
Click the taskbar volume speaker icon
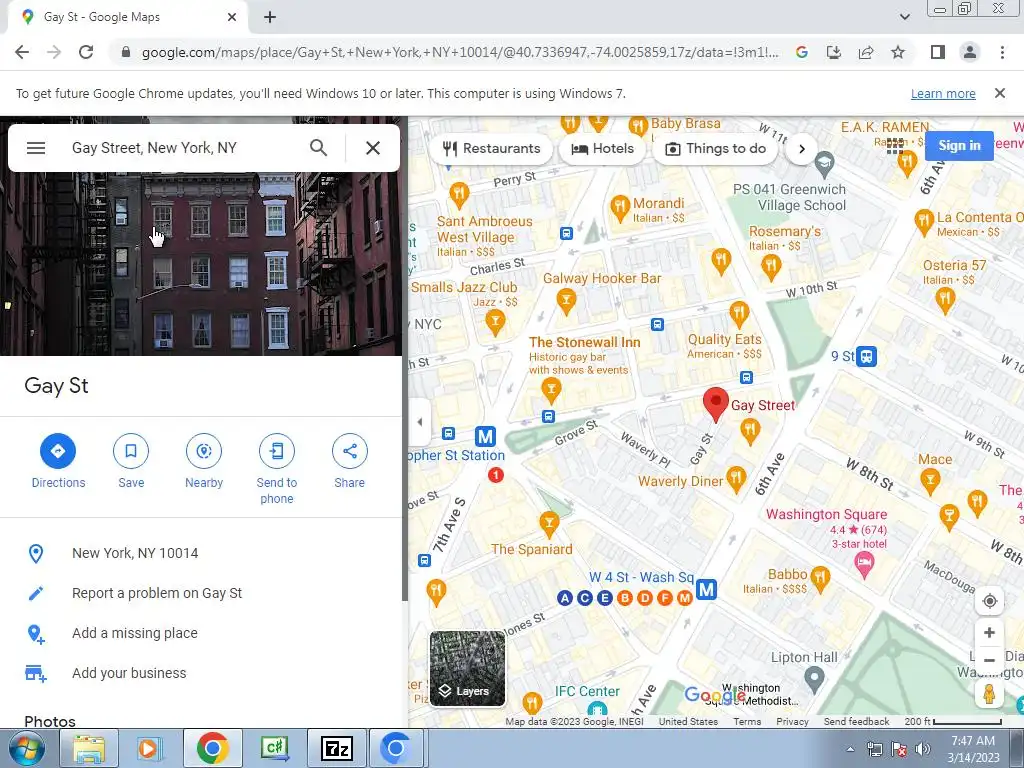923,749
